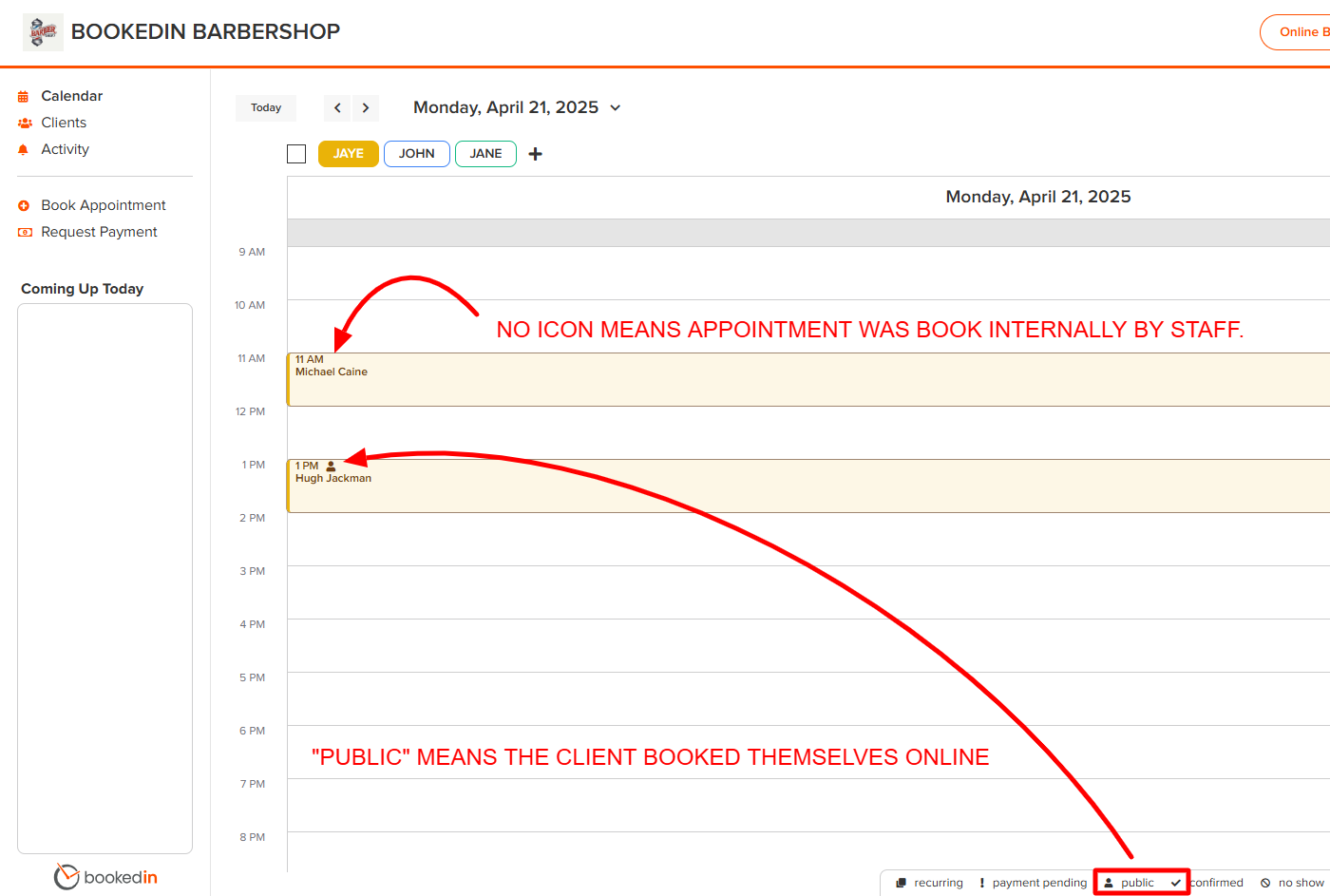
Task: Click the recurring legend label
Action: 939,883
